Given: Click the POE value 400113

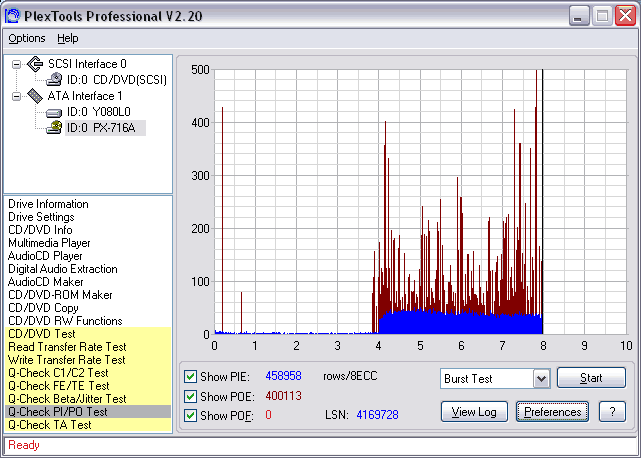Looking at the screenshot, I should pyautogui.click(x=283, y=396).
